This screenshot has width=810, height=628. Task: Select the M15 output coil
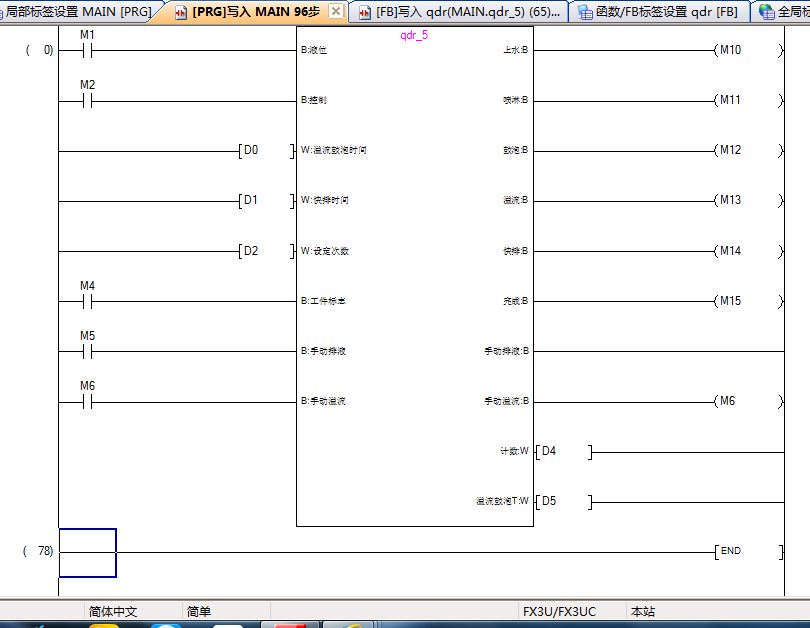point(730,301)
